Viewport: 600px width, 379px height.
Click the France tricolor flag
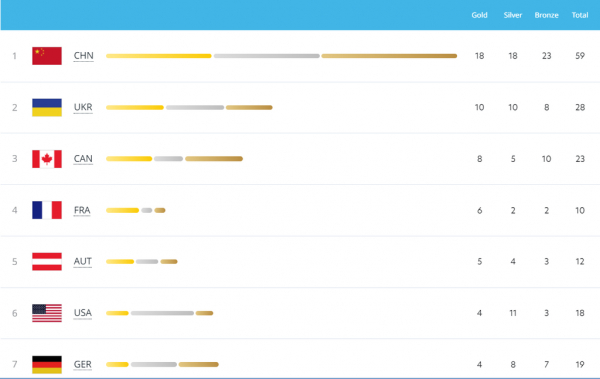tap(47, 210)
